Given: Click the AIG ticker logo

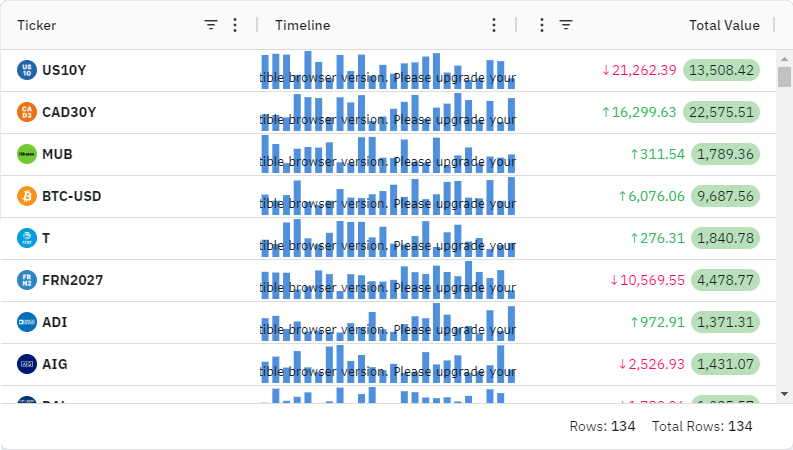Looking at the screenshot, I should coord(27,364).
